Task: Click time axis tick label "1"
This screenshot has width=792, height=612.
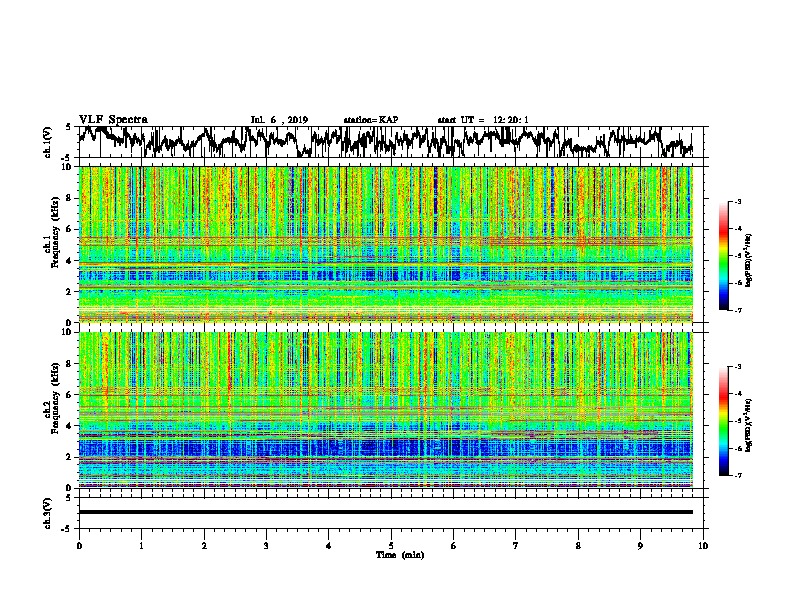Action: coord(141,546)
